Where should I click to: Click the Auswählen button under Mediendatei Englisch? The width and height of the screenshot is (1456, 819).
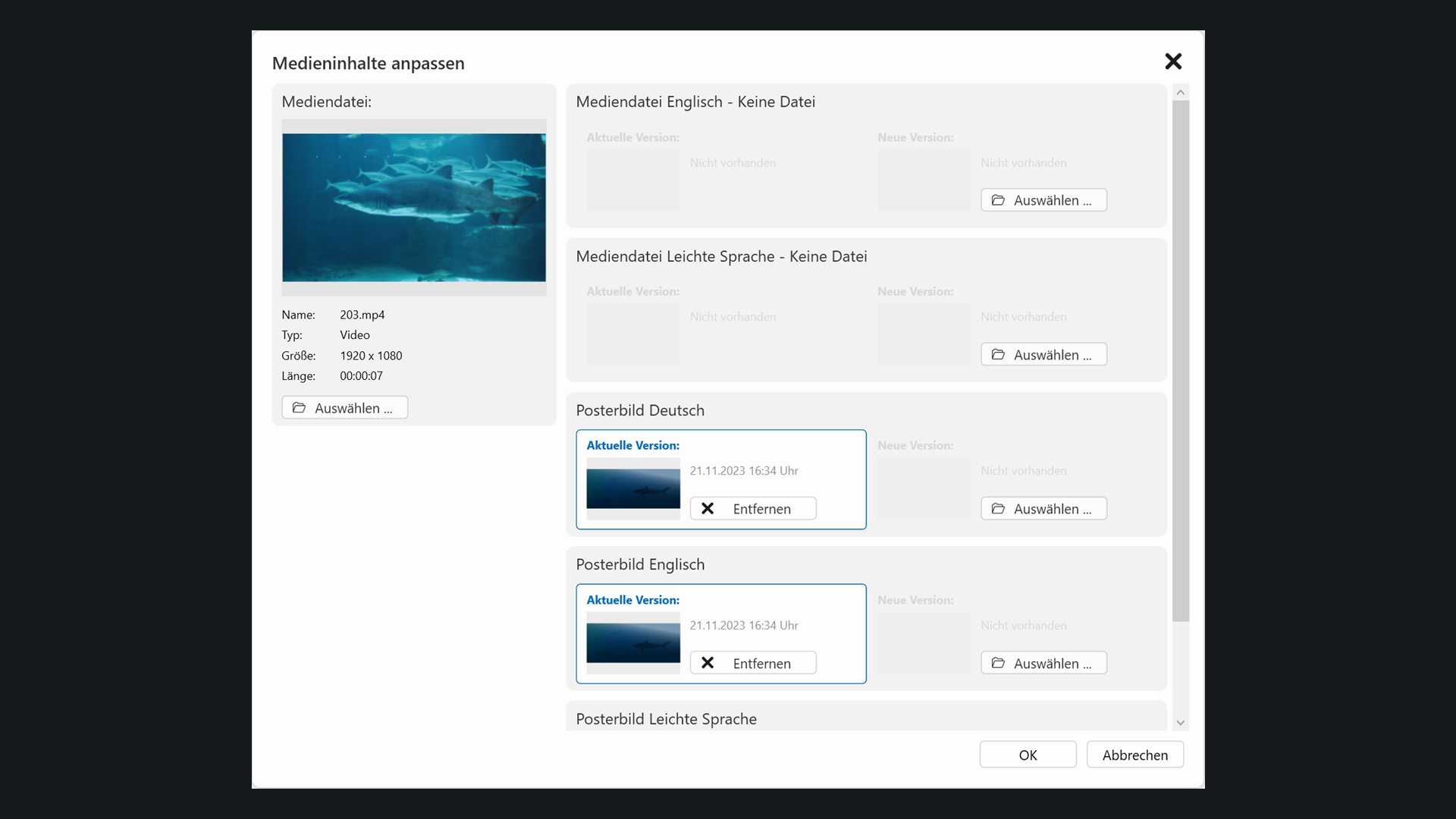1043,200
